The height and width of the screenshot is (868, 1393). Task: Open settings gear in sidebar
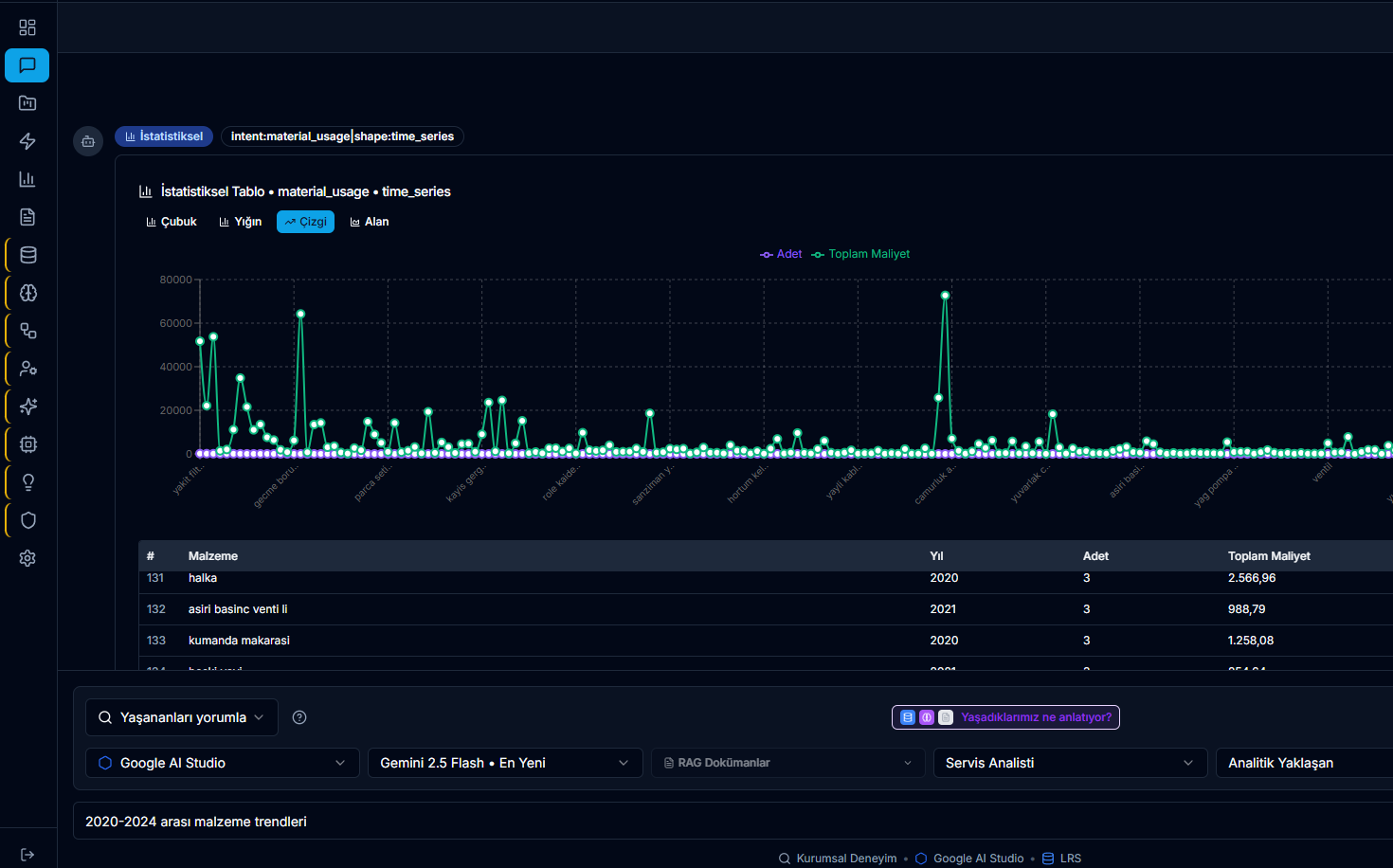point(27,558)
